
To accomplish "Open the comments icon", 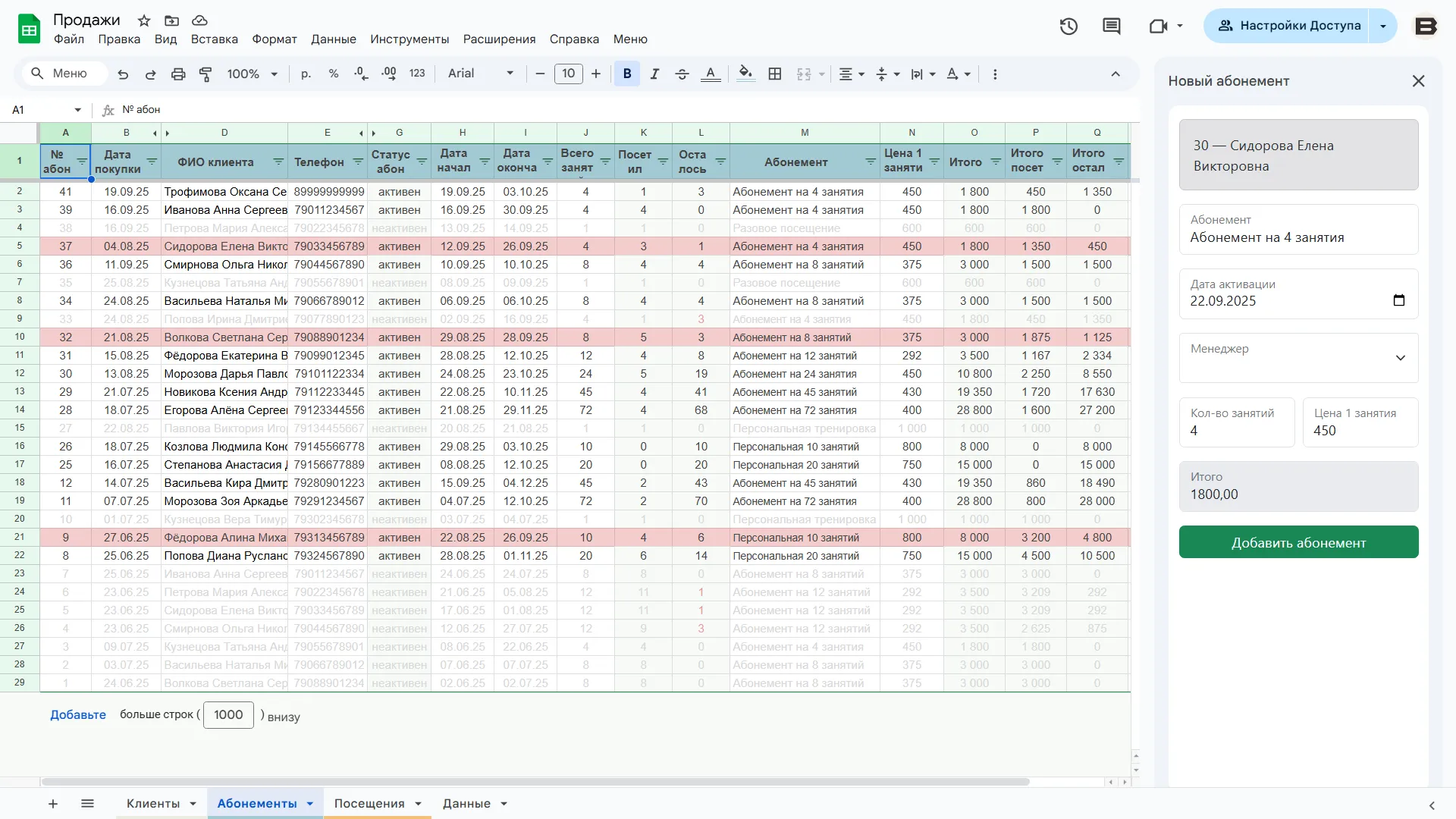I will point(1111,27).
